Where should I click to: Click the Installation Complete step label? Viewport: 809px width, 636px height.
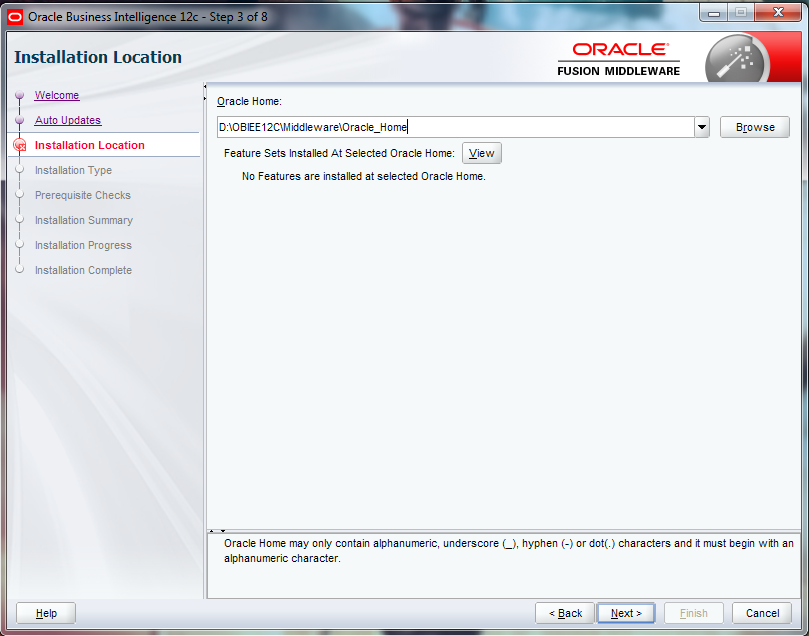(83, 270)
